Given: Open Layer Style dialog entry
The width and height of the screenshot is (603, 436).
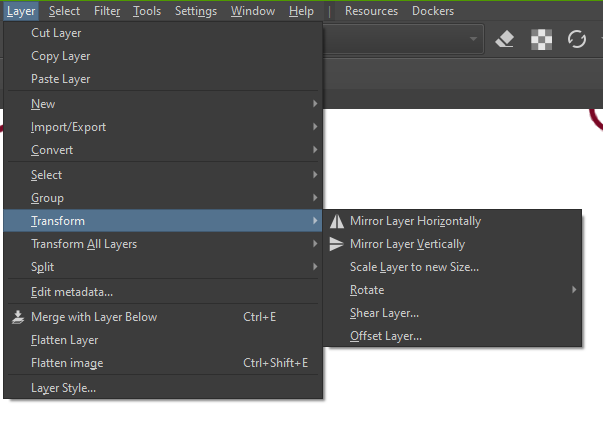Looking at the screenshot, I should click(x=63, y=388).
